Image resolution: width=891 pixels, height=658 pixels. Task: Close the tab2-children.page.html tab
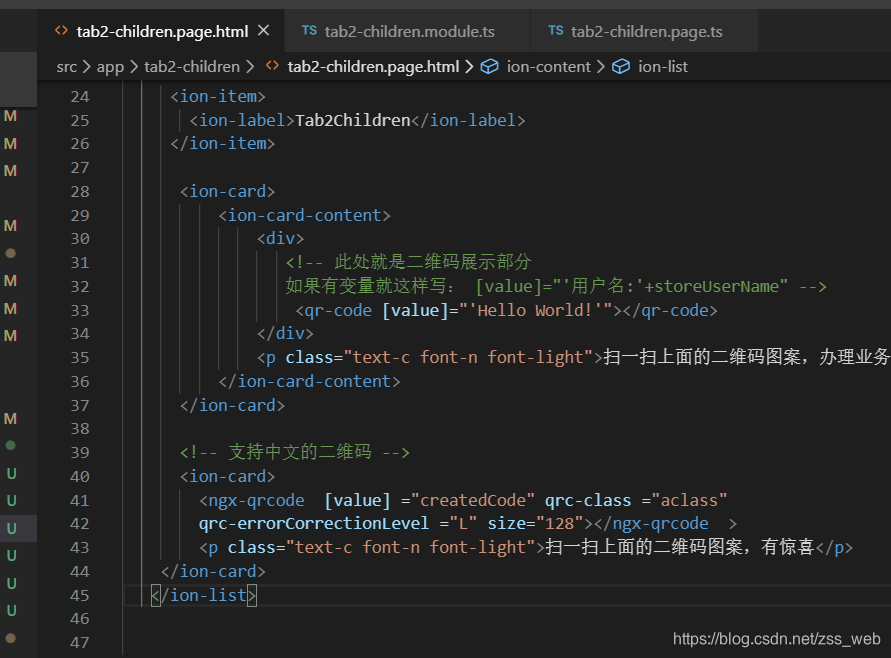coord(263,31)
